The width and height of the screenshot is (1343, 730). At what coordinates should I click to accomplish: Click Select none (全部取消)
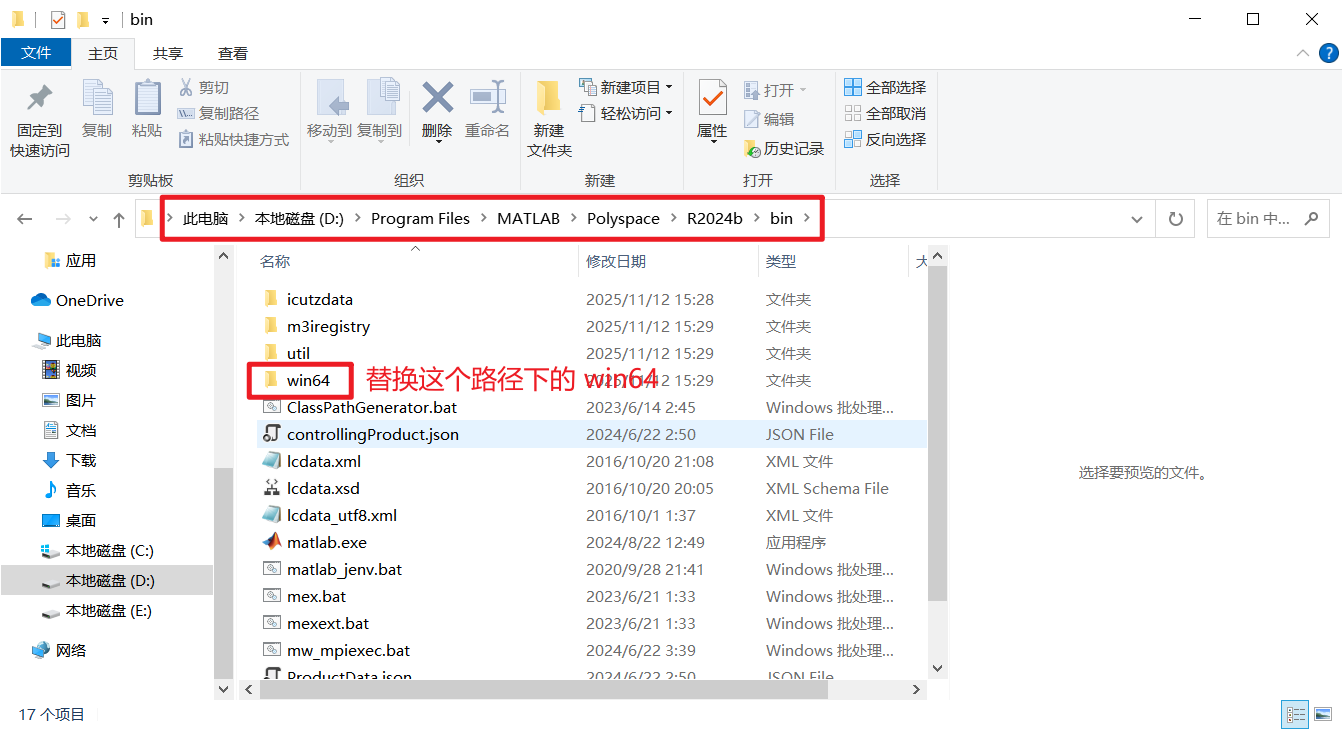tap(885, 114)
